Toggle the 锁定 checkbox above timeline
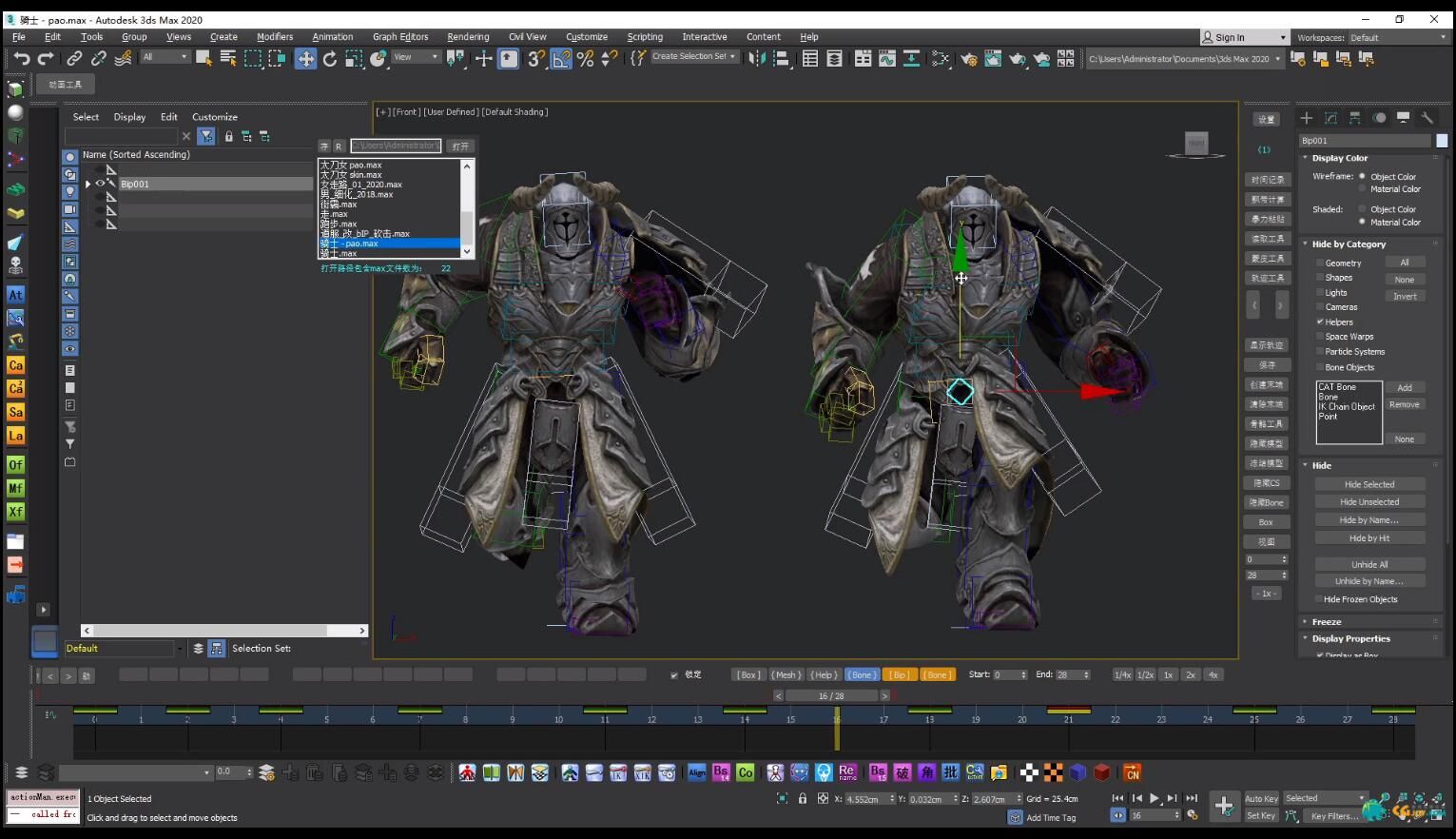The width and height of the screenshot is (1456, 839). [674, 675]
